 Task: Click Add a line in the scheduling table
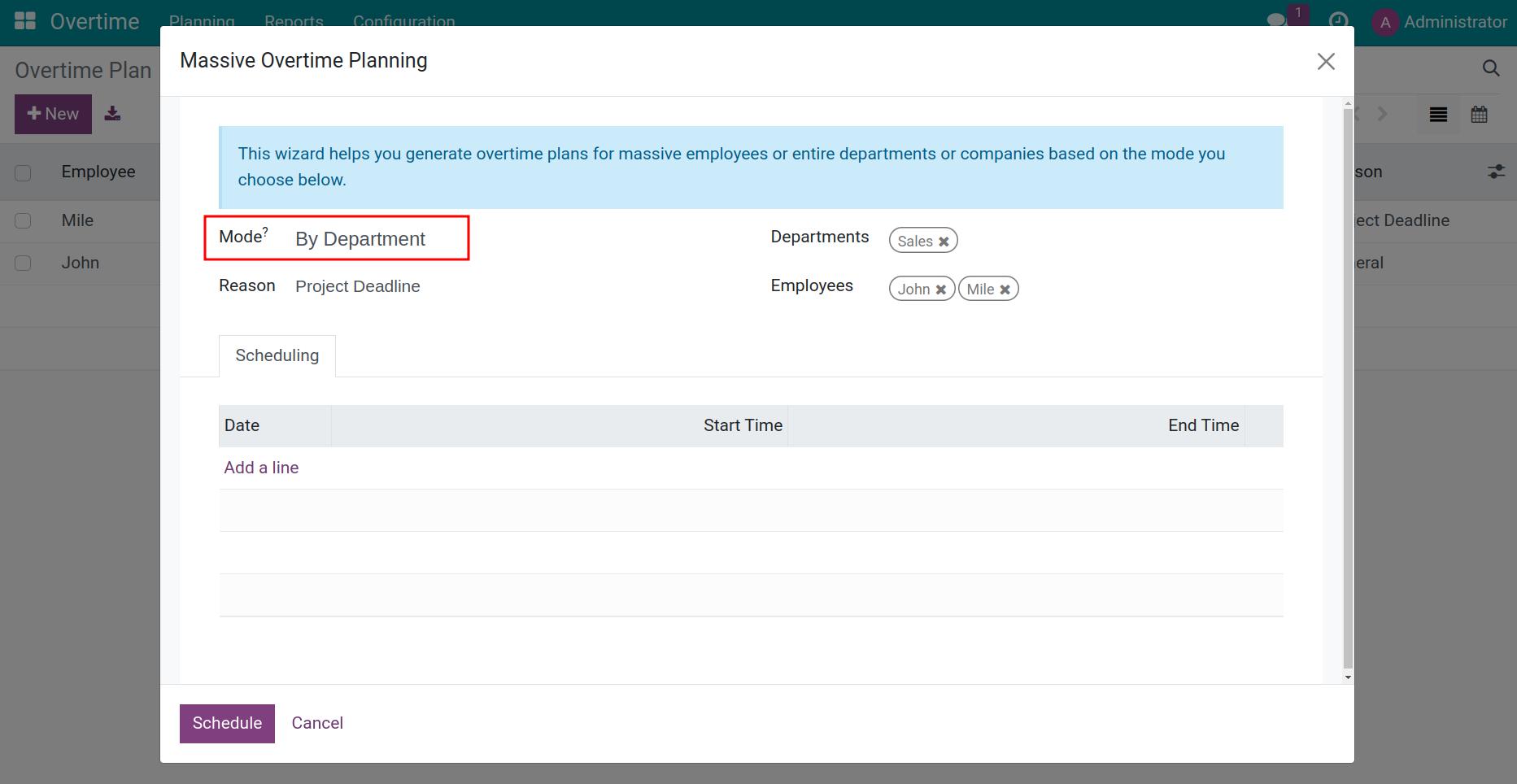[261, 468]
